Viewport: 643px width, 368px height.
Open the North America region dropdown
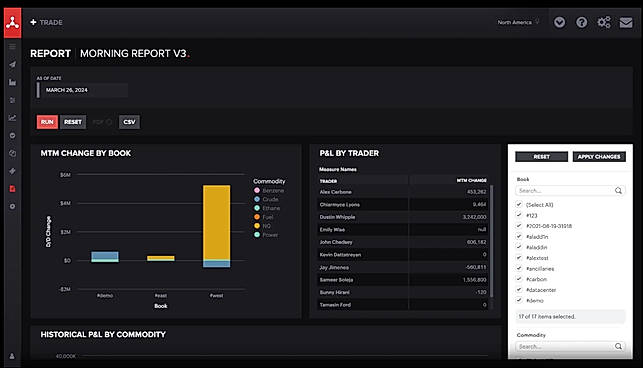tap(518, 22)
